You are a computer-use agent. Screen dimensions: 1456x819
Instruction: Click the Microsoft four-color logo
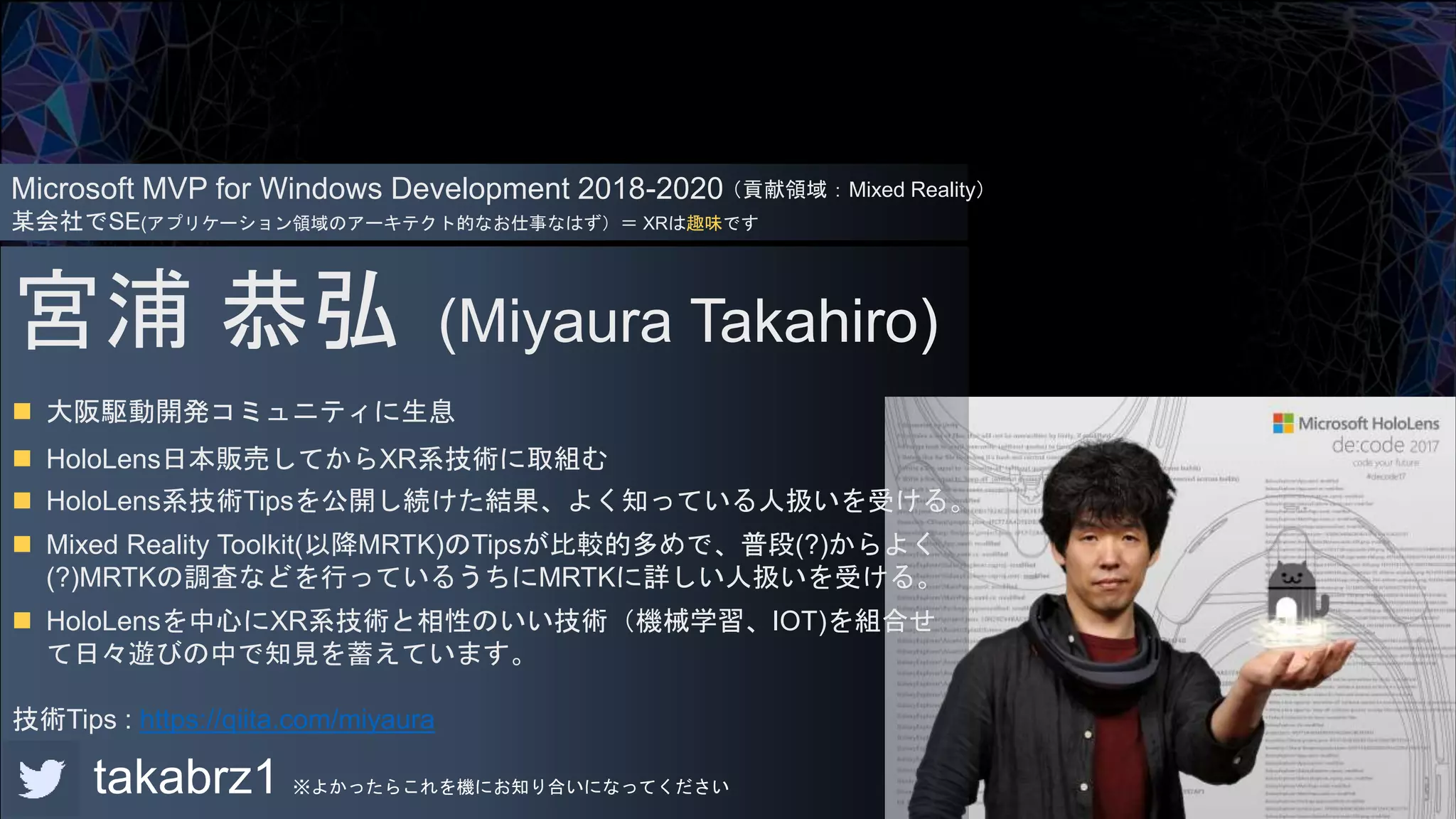[1283, 423]
